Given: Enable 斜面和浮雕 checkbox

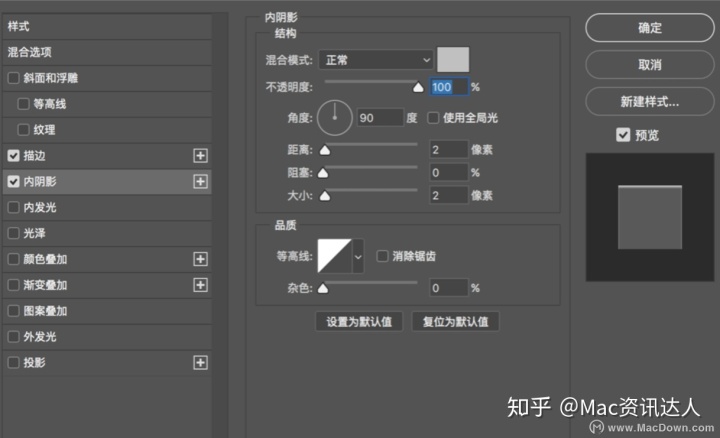Looking at the screenshot, I should 13,78.
